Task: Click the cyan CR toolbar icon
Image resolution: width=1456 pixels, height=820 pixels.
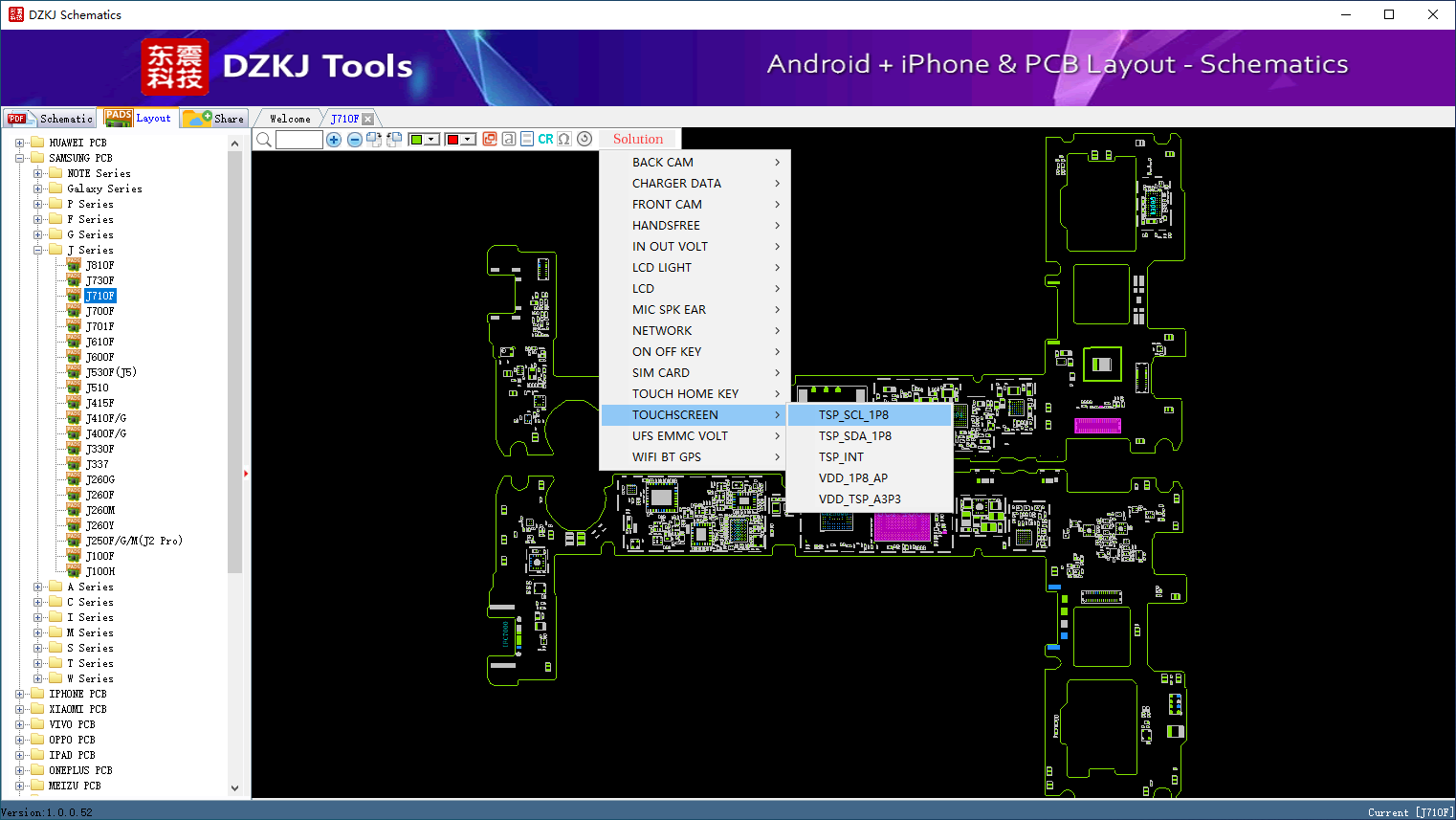Action: [x=545, y=139]
